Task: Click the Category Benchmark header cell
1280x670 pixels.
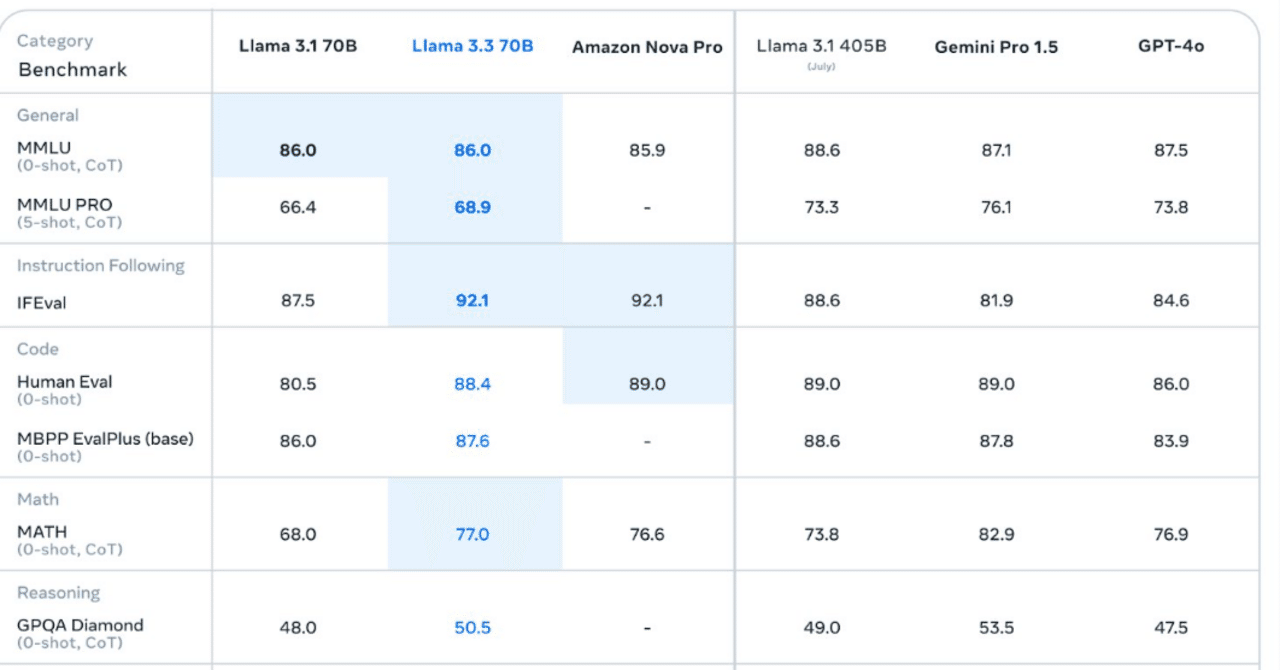Action: coord(72,56)
